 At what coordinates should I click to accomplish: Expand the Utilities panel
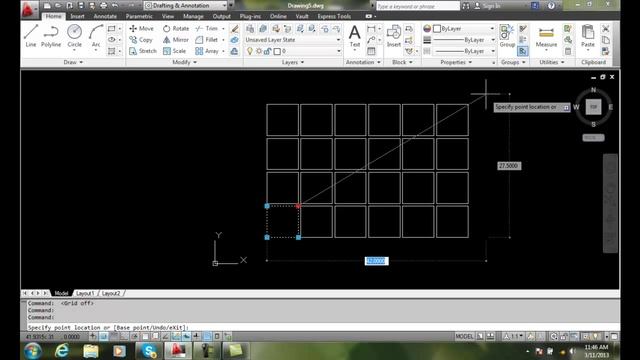(551, 62)
